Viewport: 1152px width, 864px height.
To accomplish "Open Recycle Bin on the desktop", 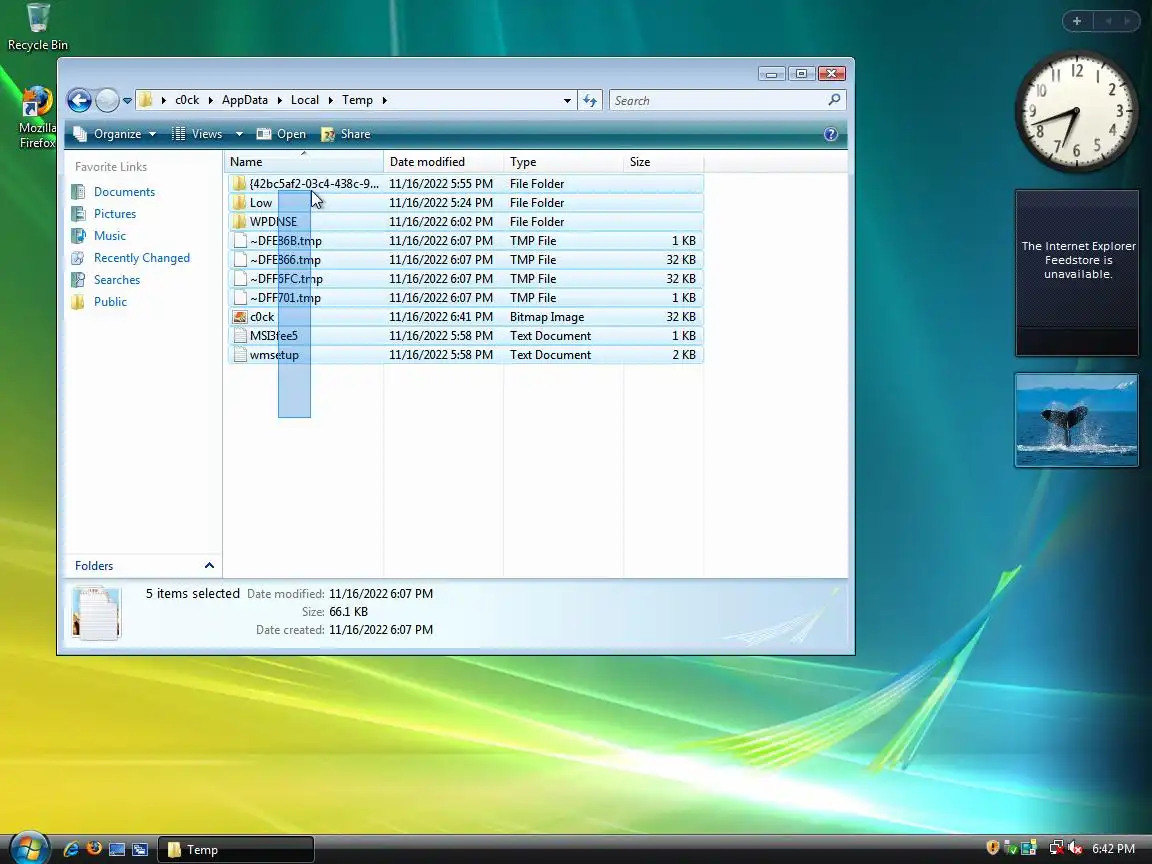I will [x=37, y=27].
